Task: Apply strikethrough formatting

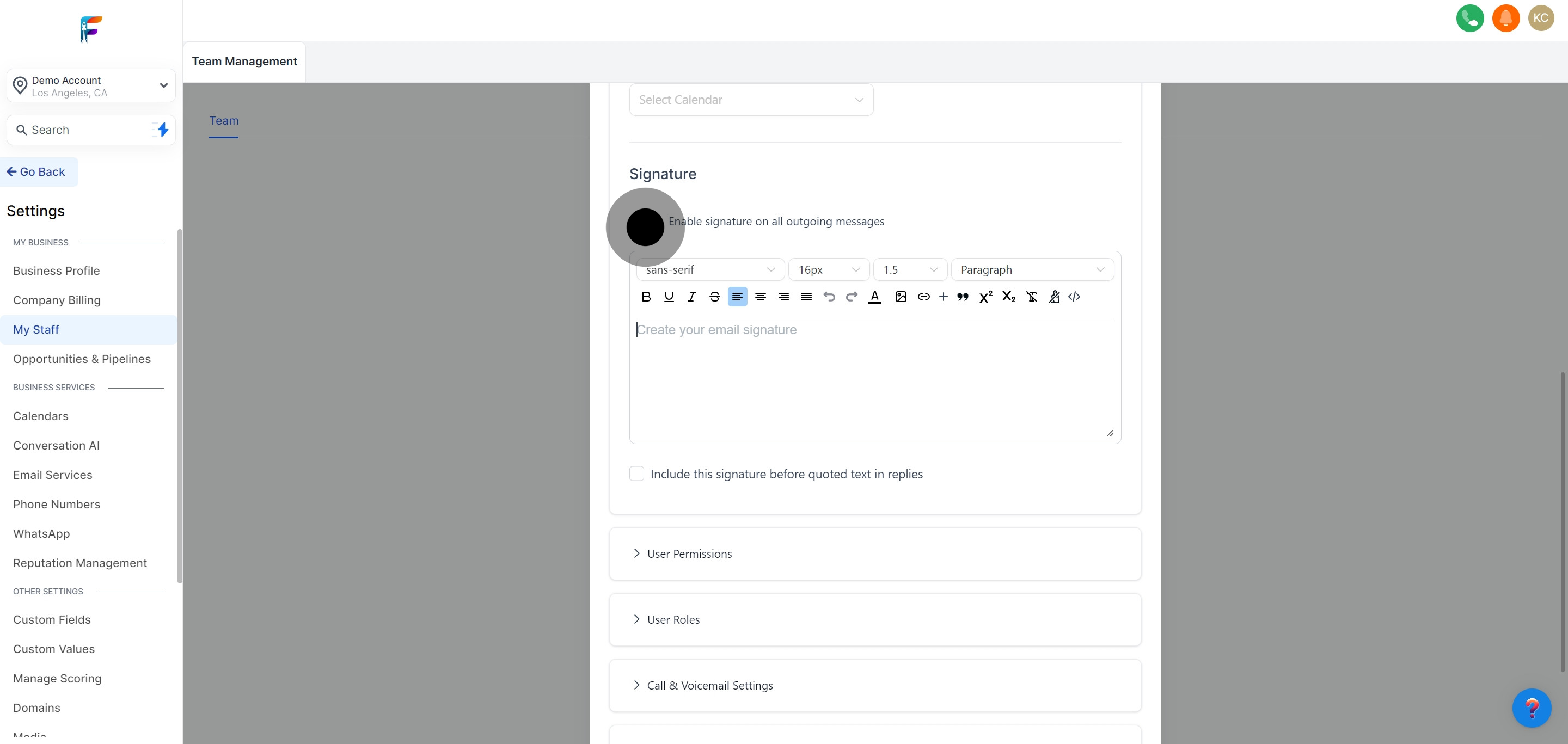Action: click(x=715, y=297)
